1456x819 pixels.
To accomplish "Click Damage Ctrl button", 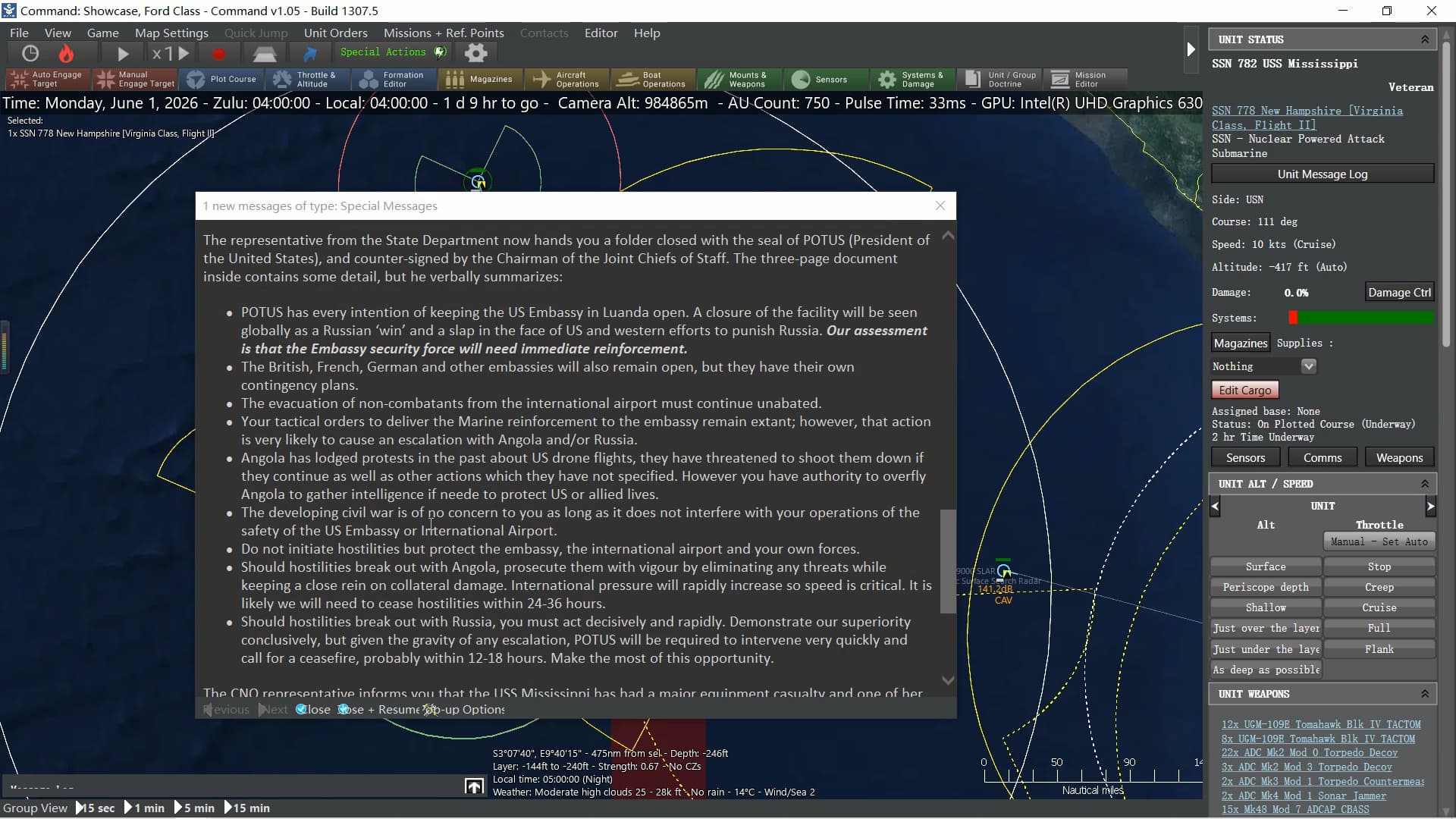I will [x=1399, y=292].
